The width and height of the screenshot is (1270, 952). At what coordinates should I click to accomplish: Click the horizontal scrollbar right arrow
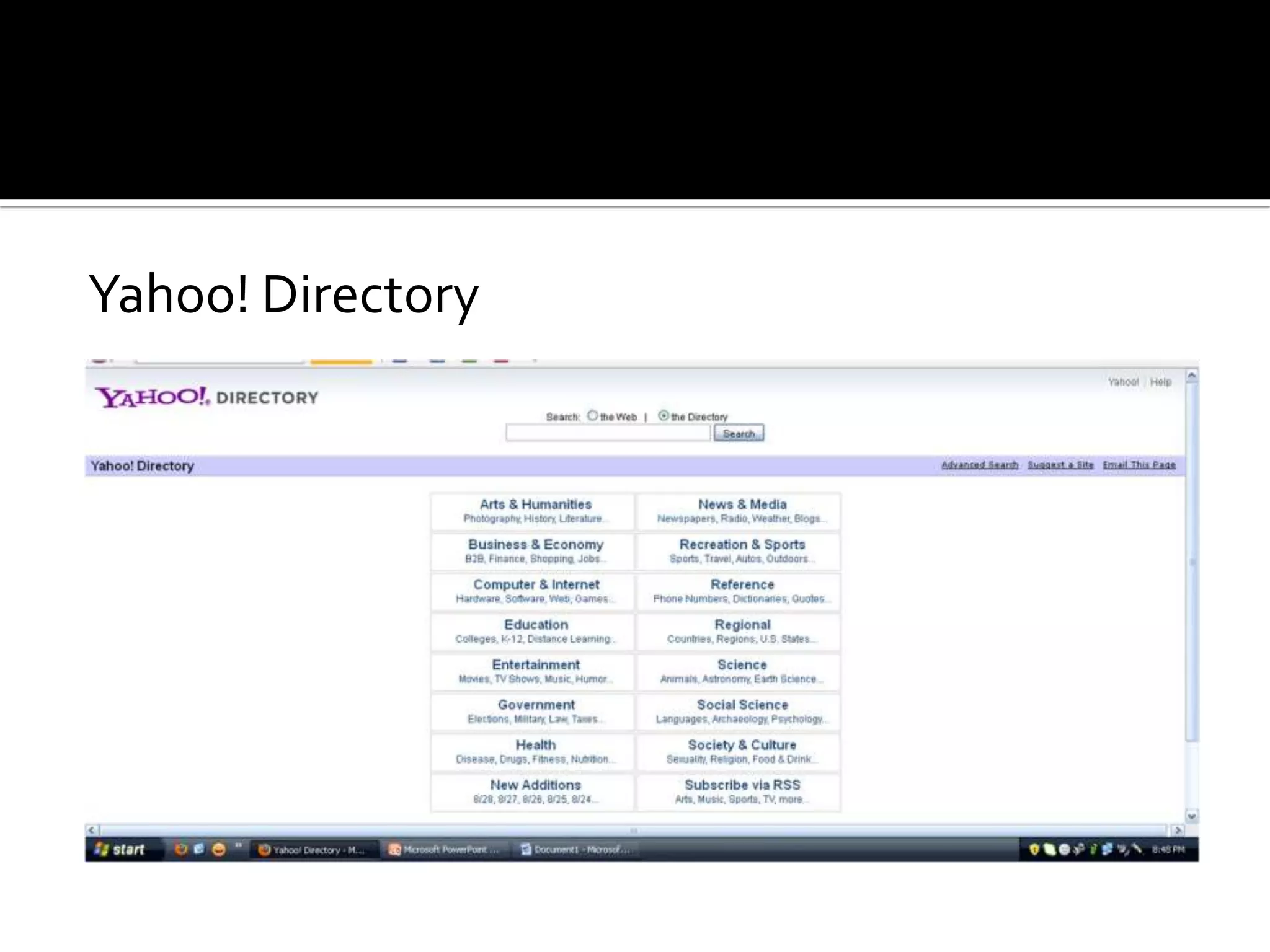pyautogui.click(x=1178, y=830)
